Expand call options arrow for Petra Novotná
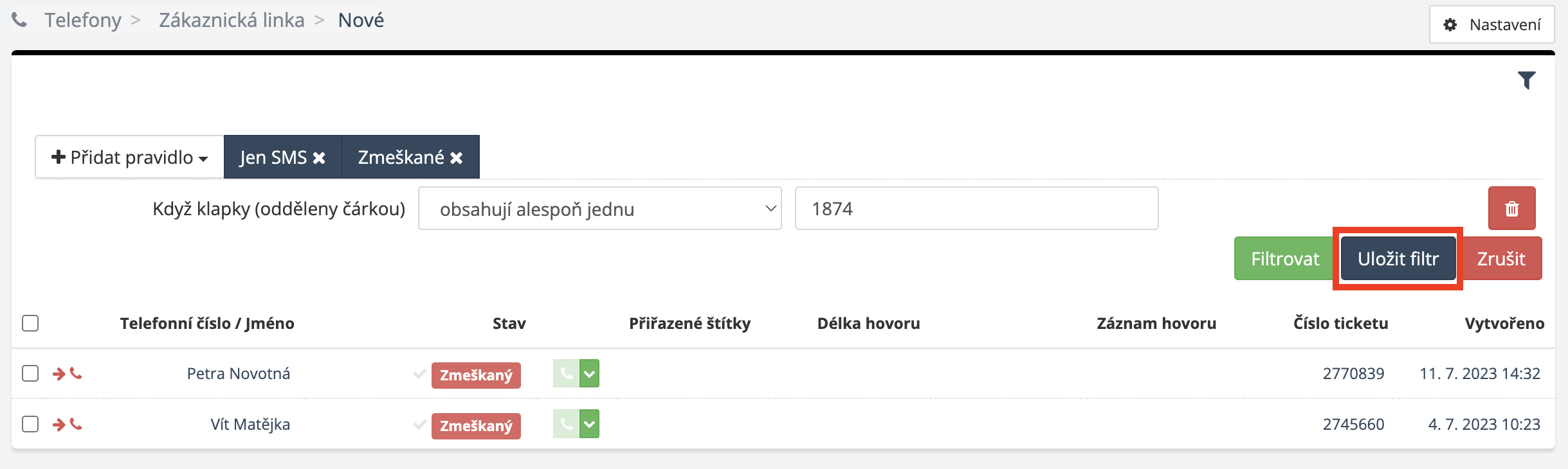This screenshot has width=1568, height=469. tap(590, 373)
